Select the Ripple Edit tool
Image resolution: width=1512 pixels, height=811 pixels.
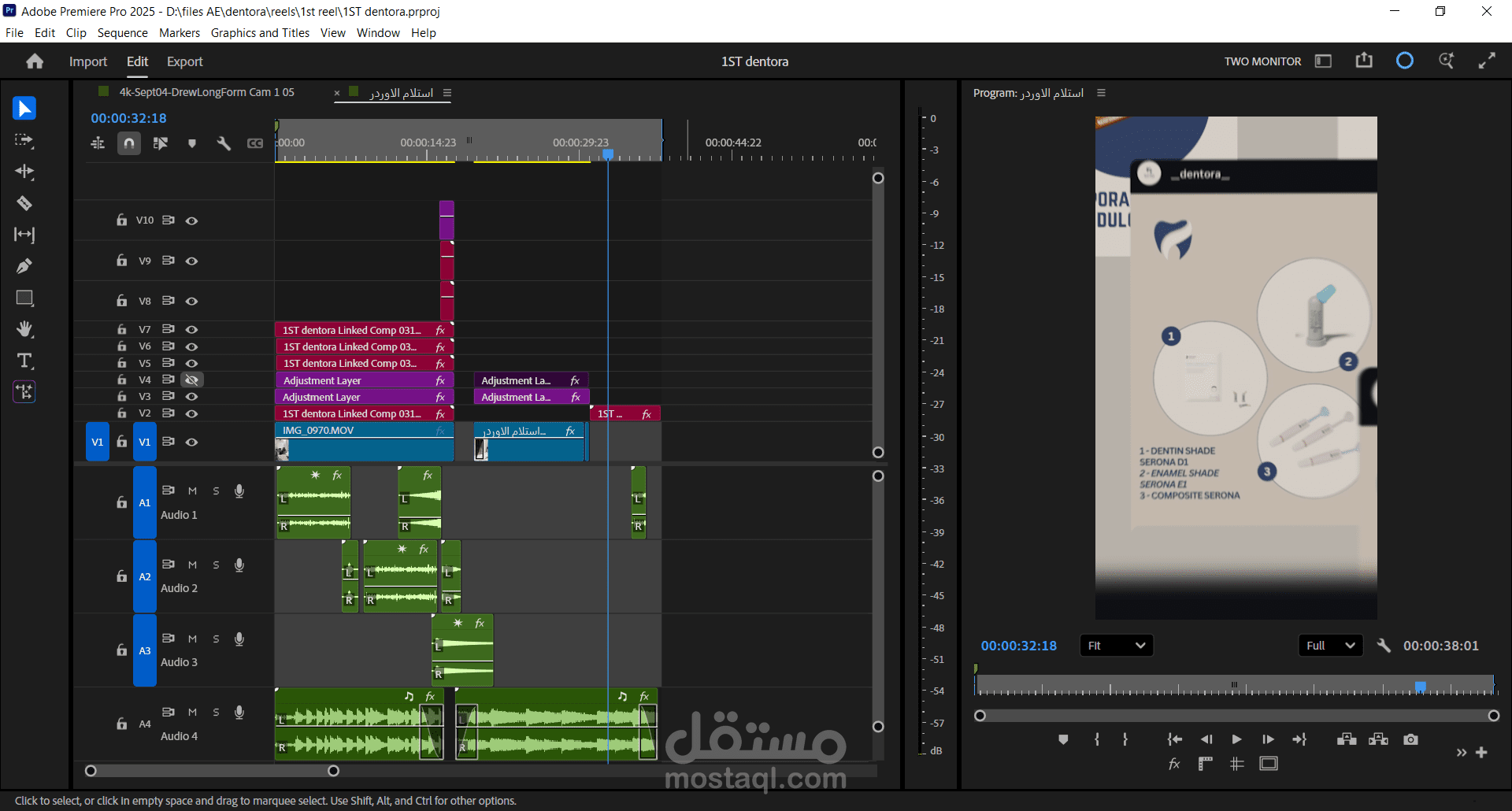tap(24, 172)
